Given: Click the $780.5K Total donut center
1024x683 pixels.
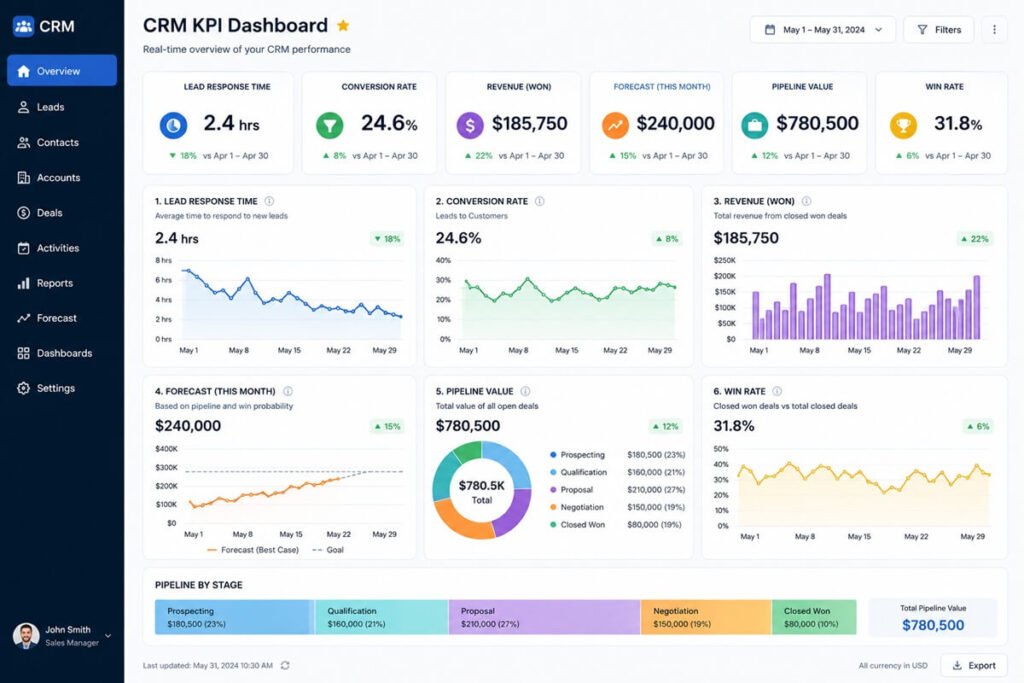Looking at the screenshot, I should pos(482,492).
